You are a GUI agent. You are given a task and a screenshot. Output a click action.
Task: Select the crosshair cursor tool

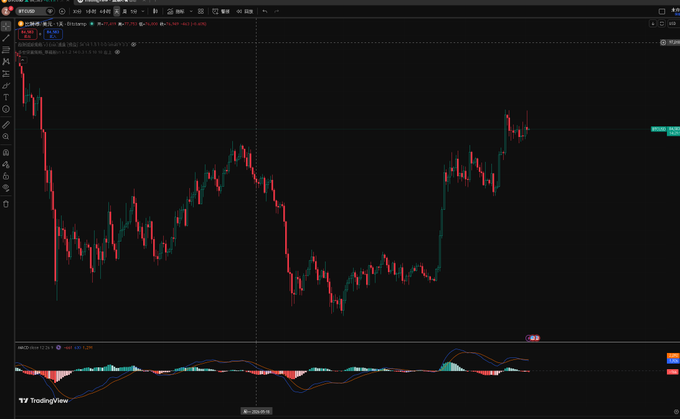pos(6,26)
